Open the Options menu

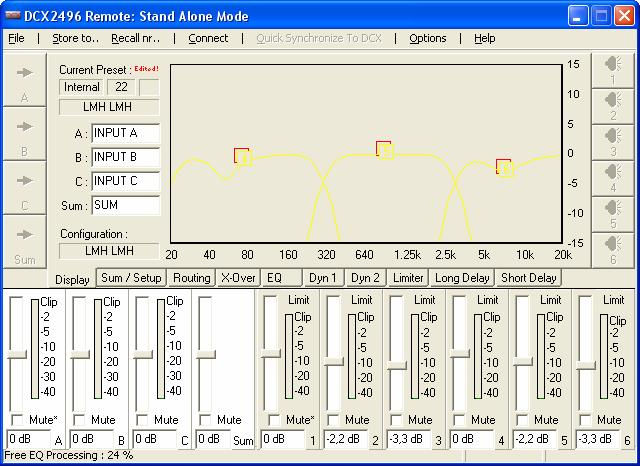[x=428, y=38]
